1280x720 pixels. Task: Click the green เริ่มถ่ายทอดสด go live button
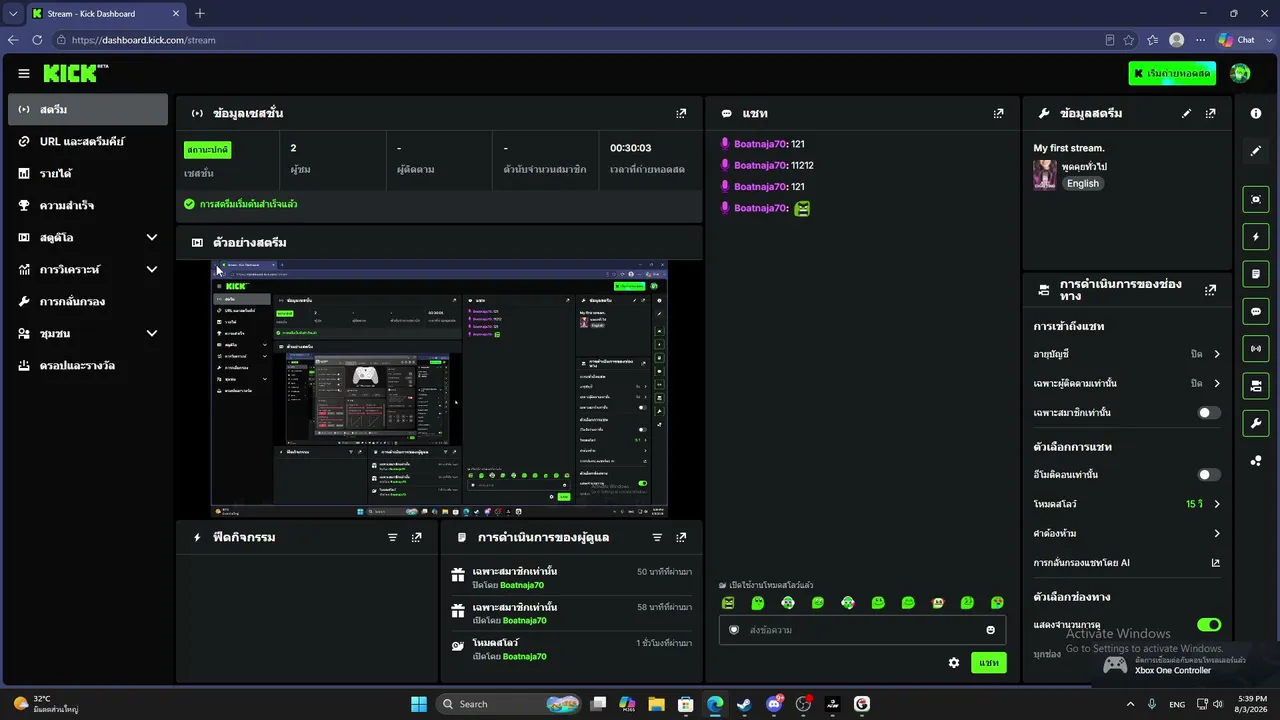pos(1172,73)
